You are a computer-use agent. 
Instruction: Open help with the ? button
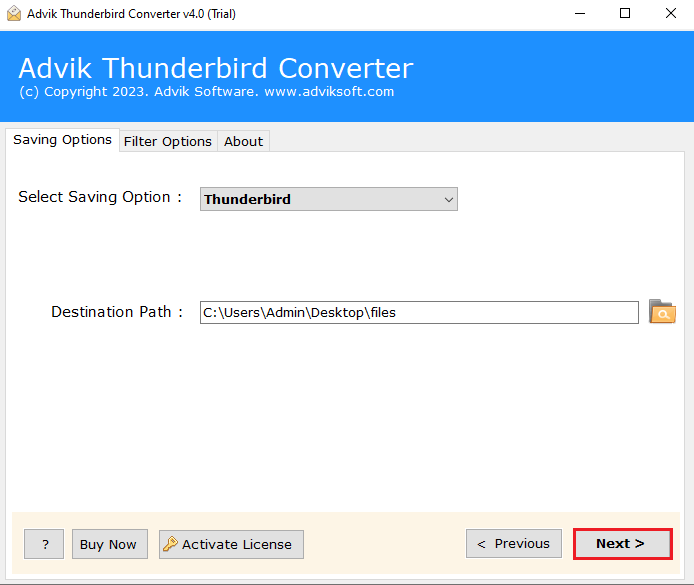[44, 544]
